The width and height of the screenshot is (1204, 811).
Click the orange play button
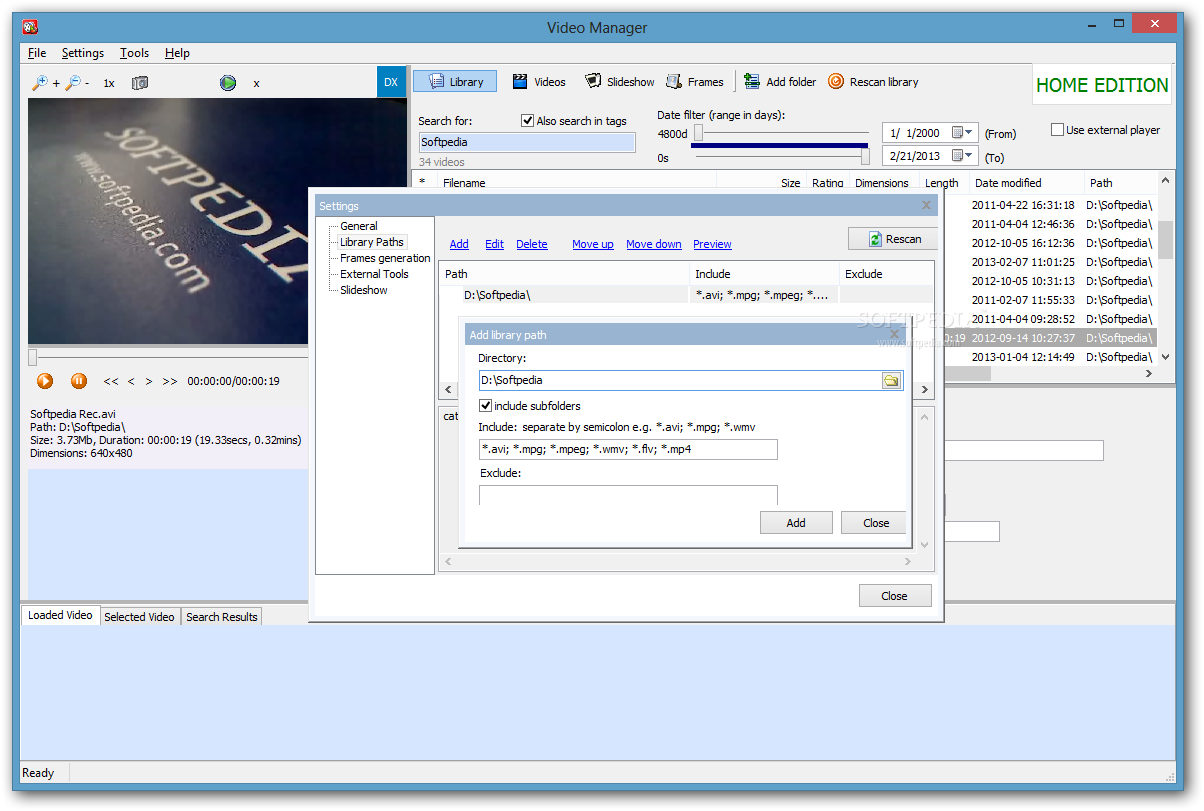(45, 381)
